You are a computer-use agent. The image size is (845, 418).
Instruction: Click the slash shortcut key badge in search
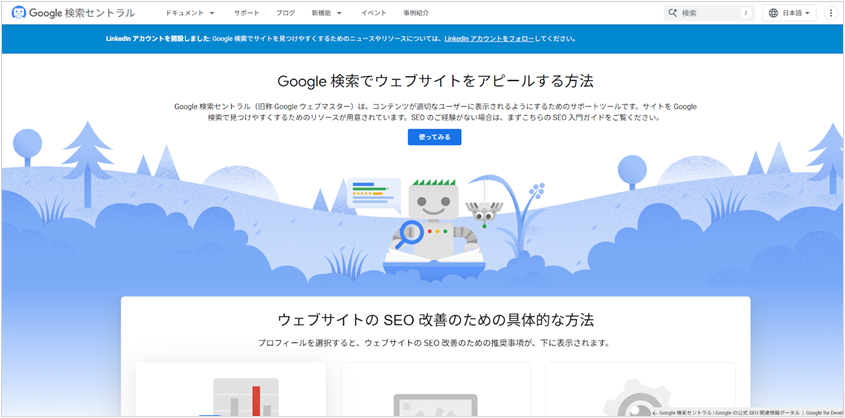click(x=746, y=13)
